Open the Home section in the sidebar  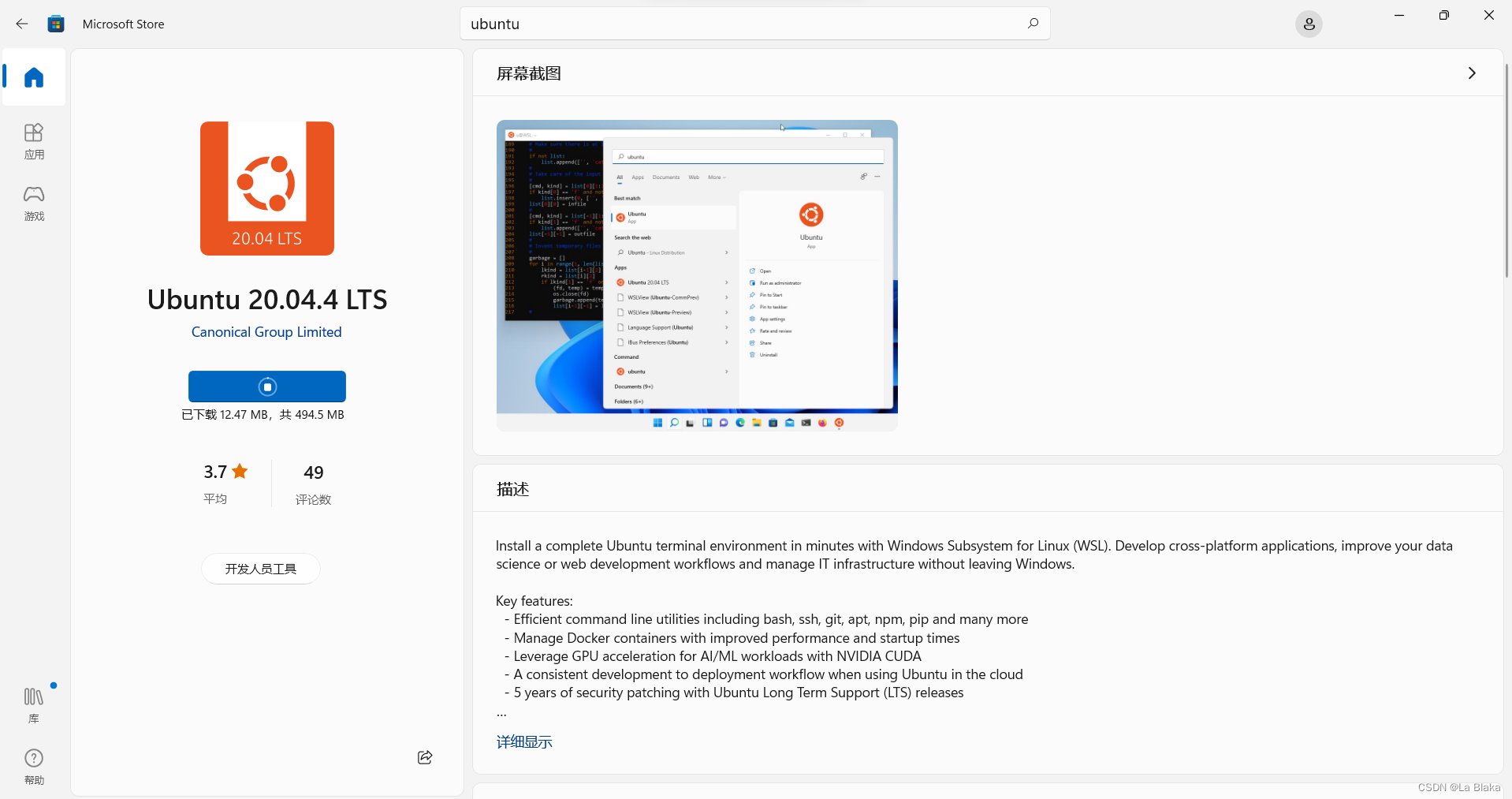pos(33,77)
